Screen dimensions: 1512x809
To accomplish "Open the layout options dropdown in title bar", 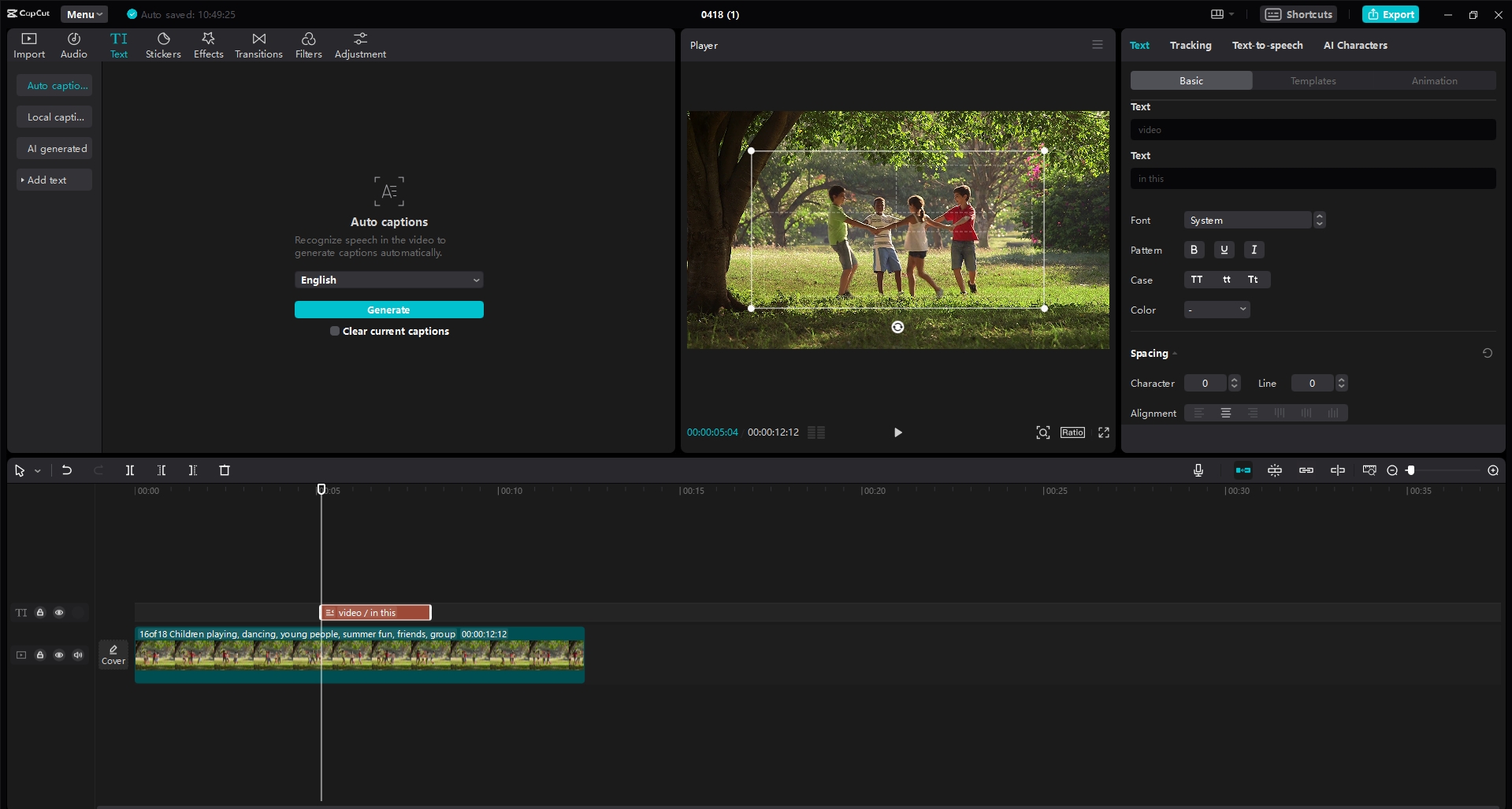I will pyautogui.click(x=1222, y=14).
